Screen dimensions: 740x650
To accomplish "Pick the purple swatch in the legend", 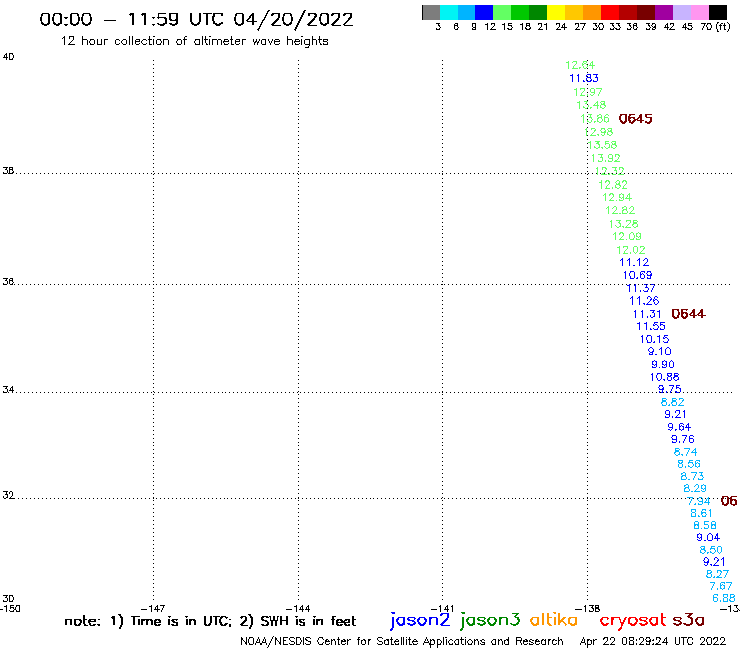I will click(x=663, y=12).
